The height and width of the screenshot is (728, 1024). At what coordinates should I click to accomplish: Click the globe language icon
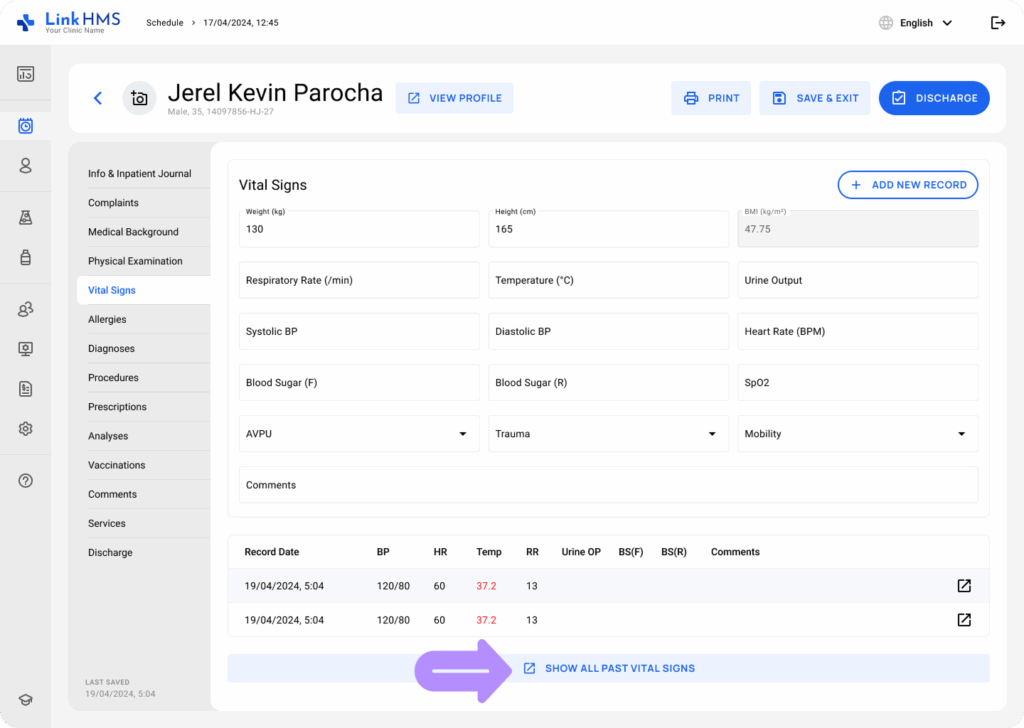(x=886, y=23)
